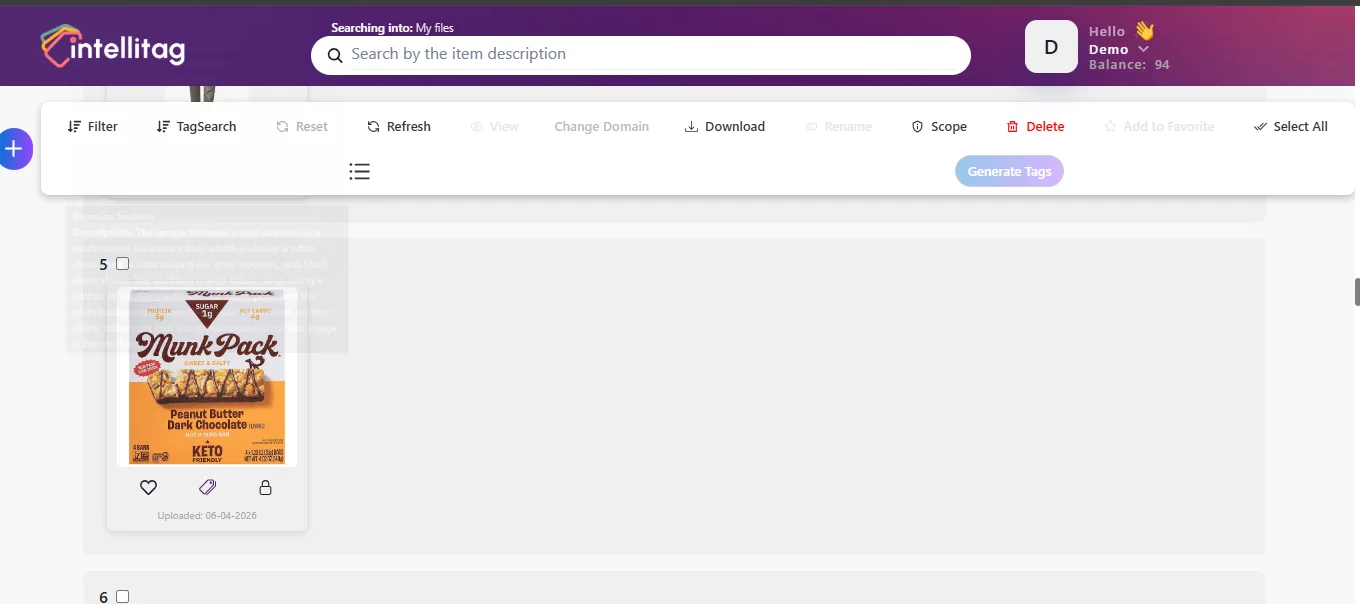The image size is (1360, 604).
Task: Click the 'Uploaded: 06-04-2026' text
Action: (207, 516)
